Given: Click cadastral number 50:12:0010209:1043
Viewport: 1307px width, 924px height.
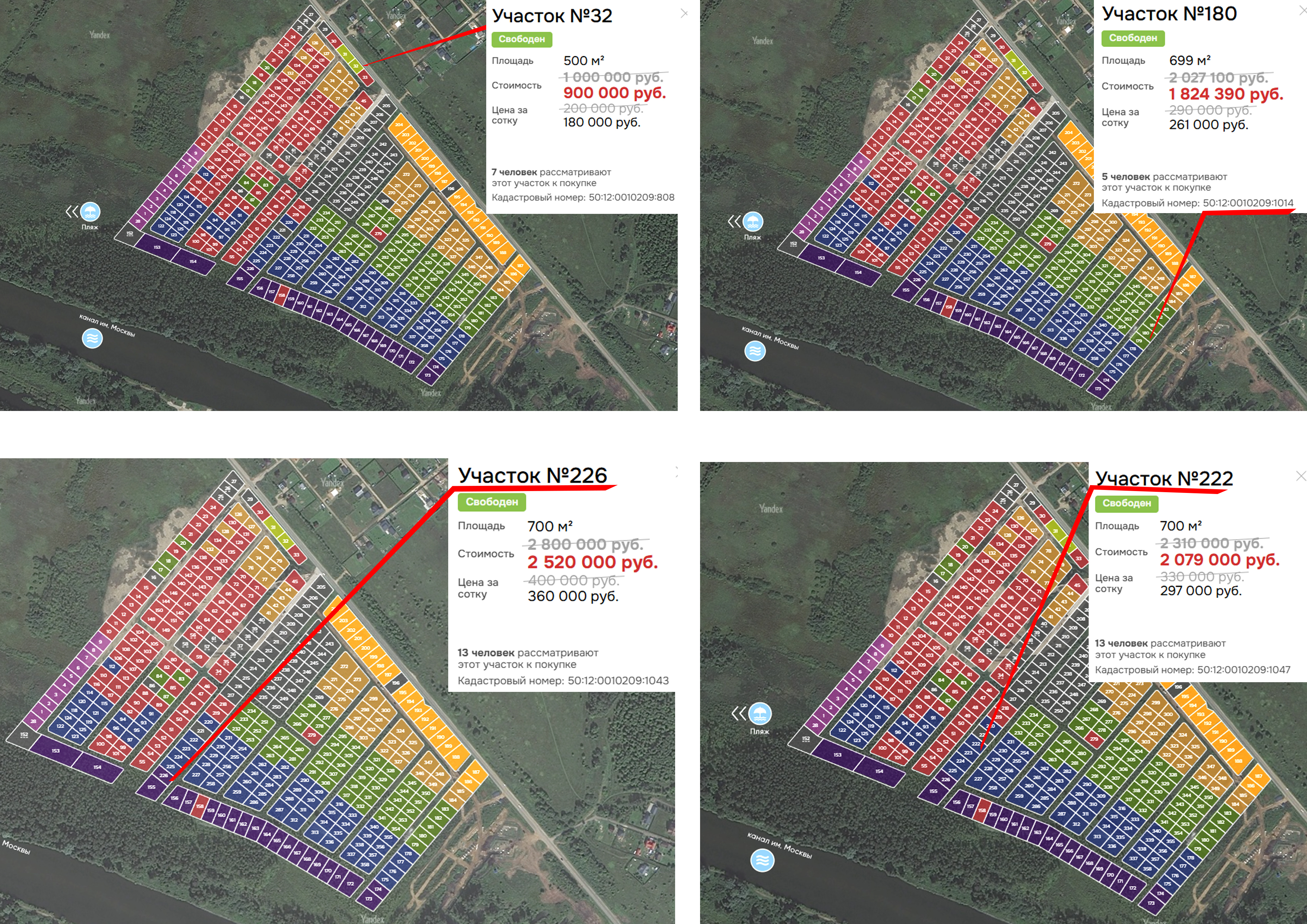Looking at the screenshot, I should [618, 680].
